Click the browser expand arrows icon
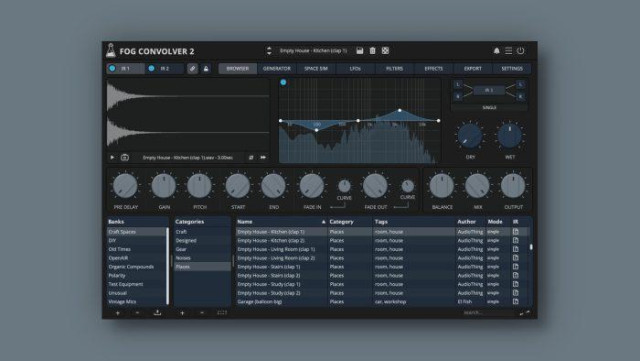 click(524, 313)
